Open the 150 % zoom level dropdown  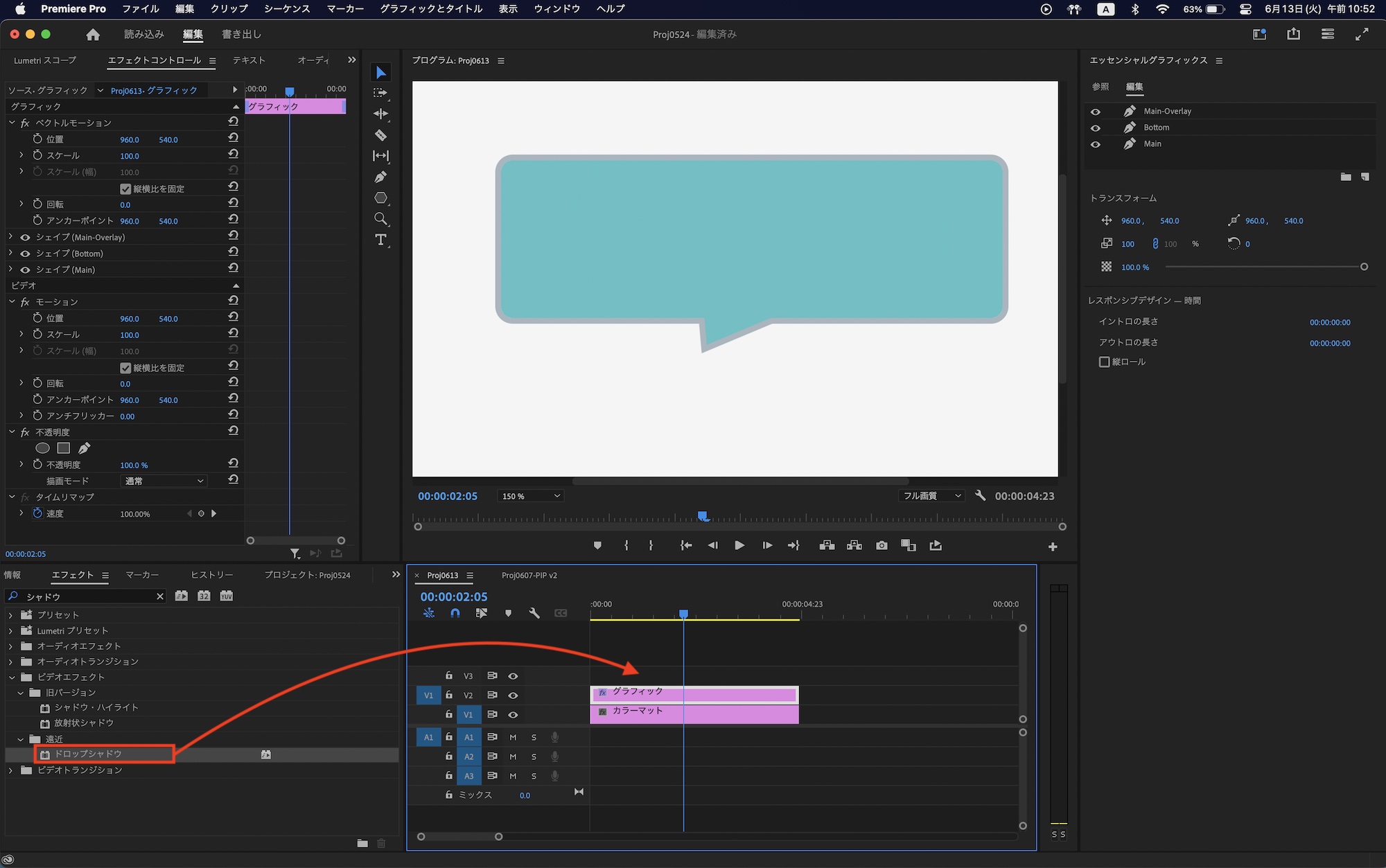pyautogui.click(x=531, y=496)
